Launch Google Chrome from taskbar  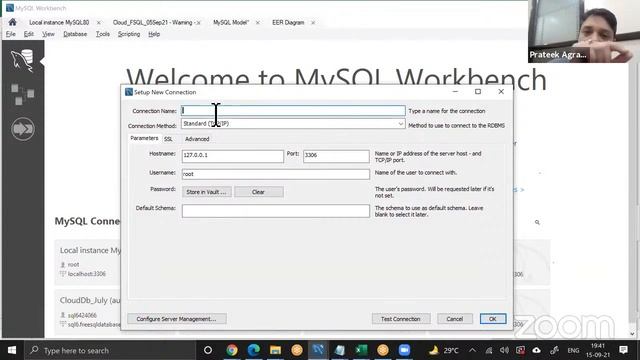[232, 350]
